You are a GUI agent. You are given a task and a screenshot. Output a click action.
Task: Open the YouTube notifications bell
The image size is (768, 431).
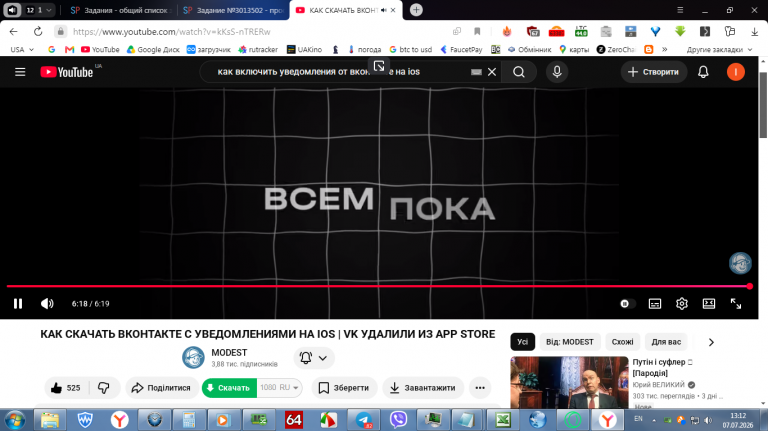(703, 72)
